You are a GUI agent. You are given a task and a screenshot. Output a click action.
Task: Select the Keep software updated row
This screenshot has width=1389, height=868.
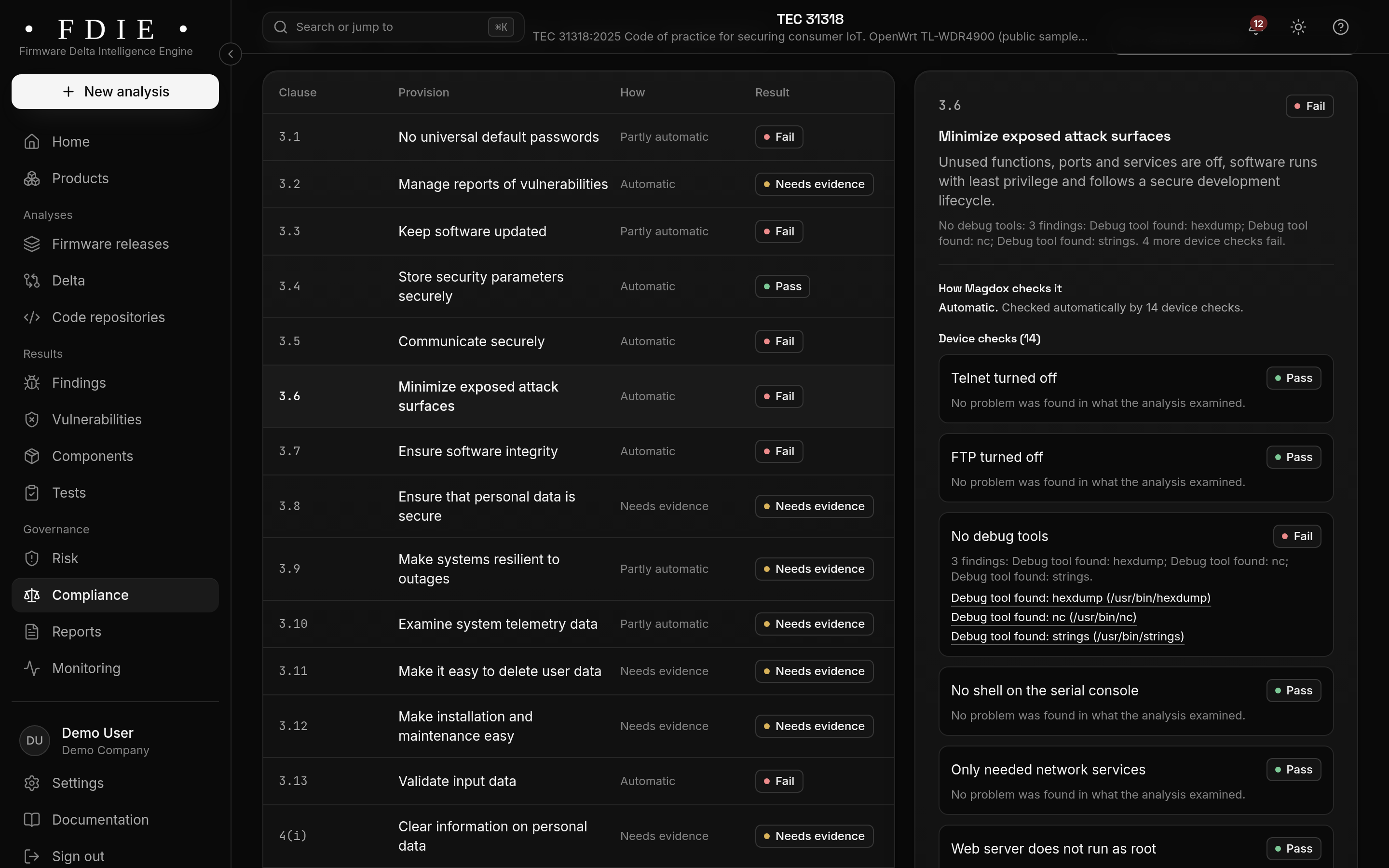(x=579, y=231)
